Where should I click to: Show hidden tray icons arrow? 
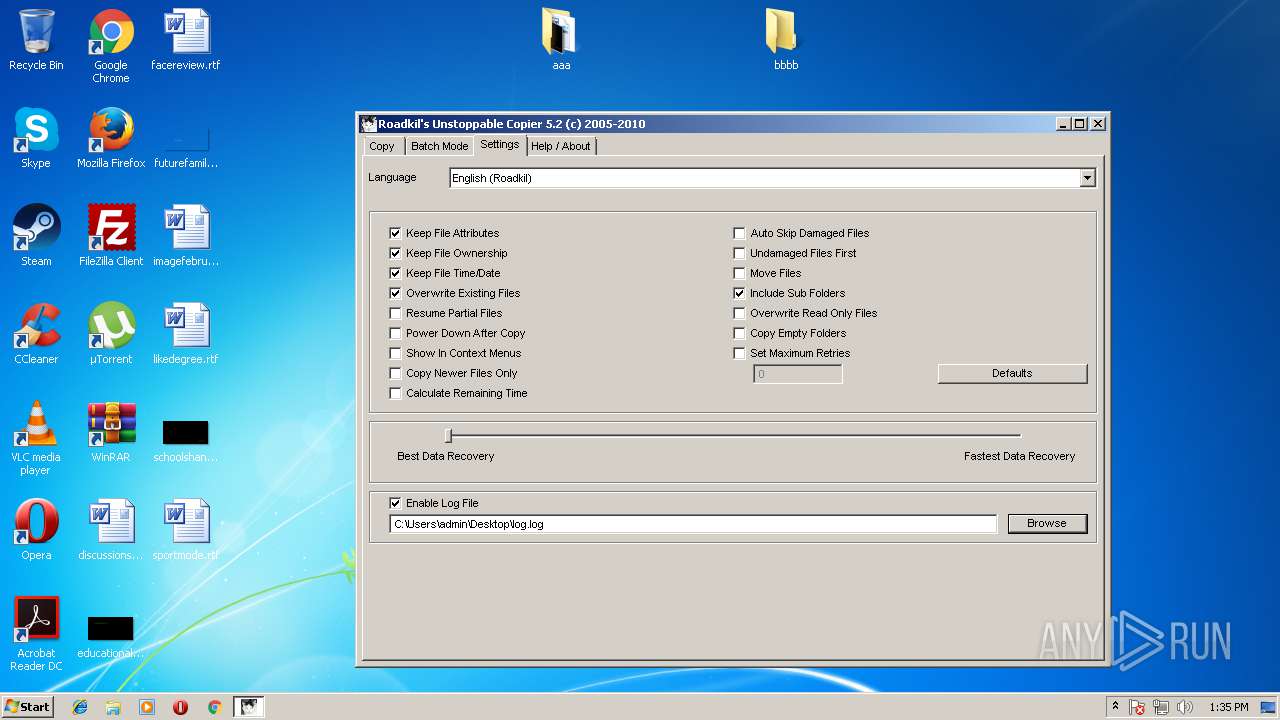(1115, 707)
